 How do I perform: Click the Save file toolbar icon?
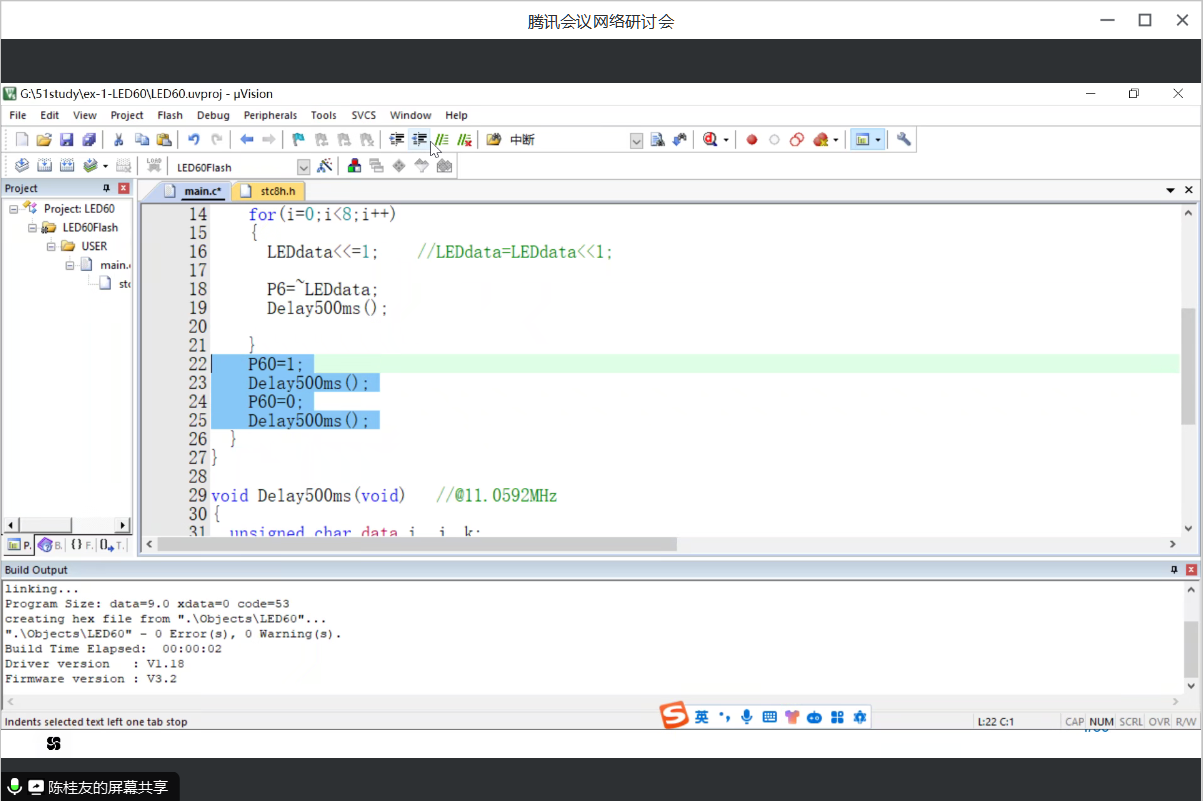pos(67,140)
